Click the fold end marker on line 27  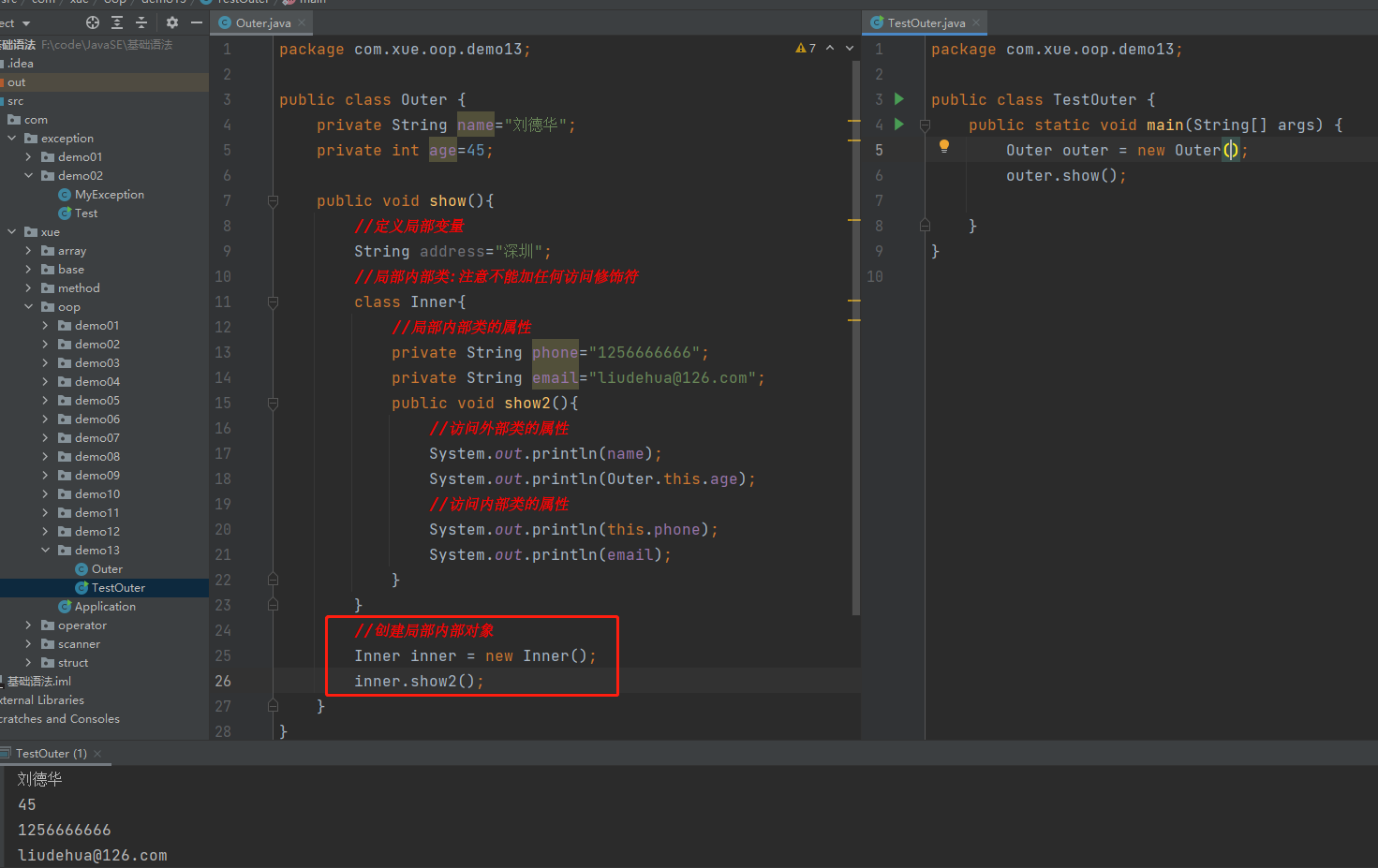(x=273, y=706)
